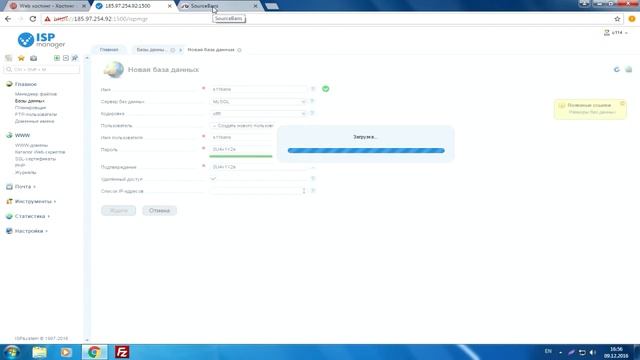
Task: Open the media player taskbar icon
Action: [66, 352]
